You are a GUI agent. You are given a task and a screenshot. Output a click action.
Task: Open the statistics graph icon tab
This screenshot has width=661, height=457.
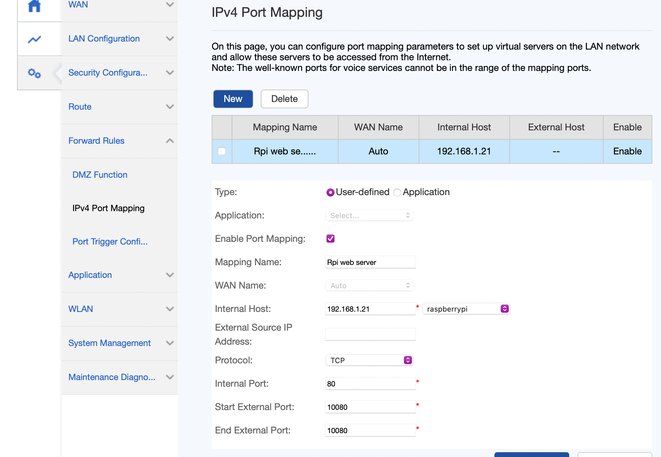(x=35, y=40)
